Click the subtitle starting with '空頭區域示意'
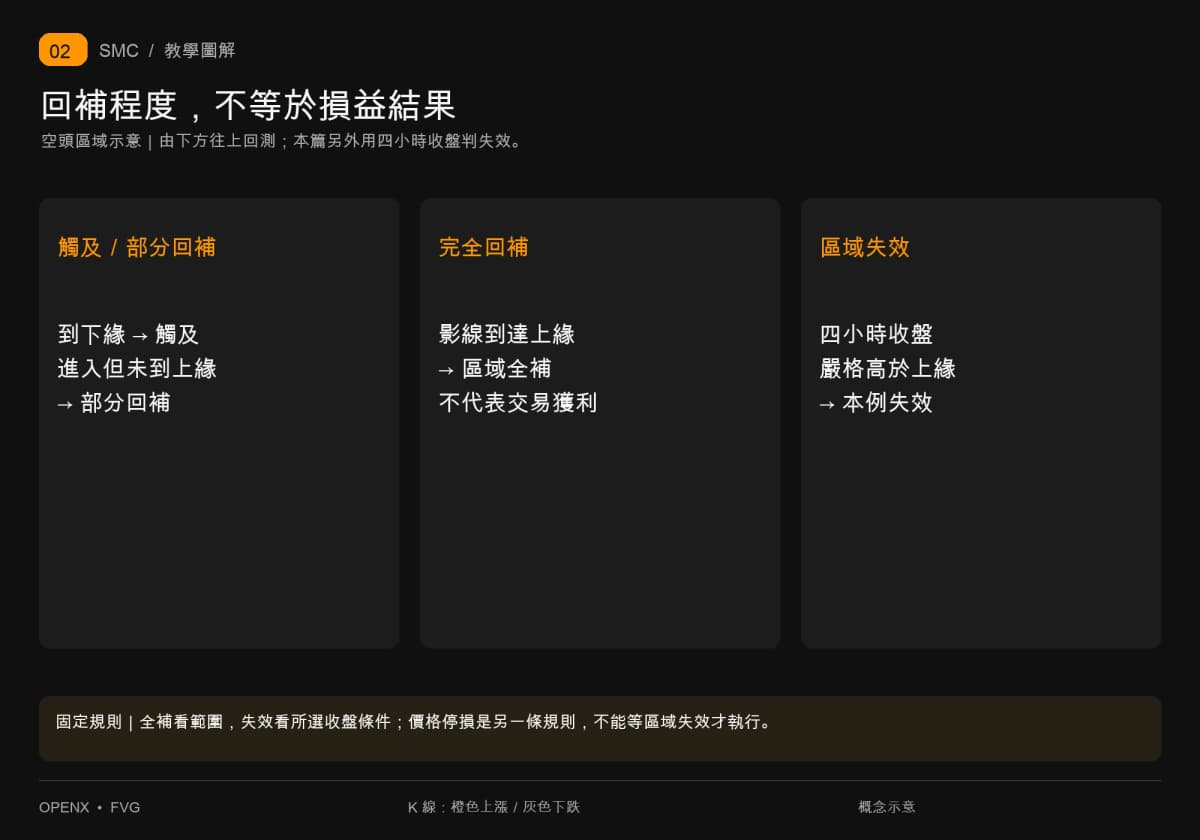The height and width of the screenshot is (840, 1200). [282, 141]
